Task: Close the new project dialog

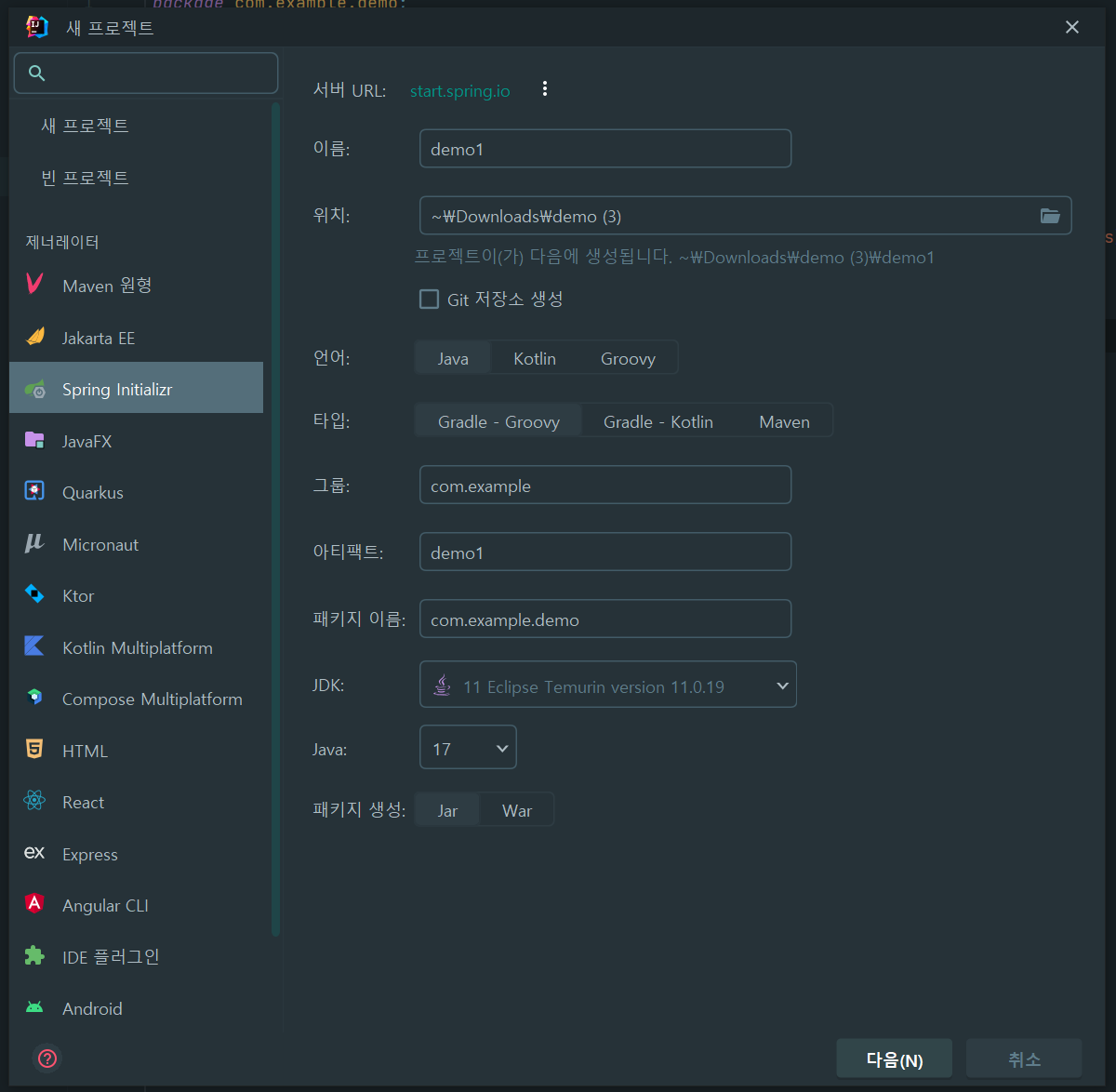Action: click(1072, 27)
